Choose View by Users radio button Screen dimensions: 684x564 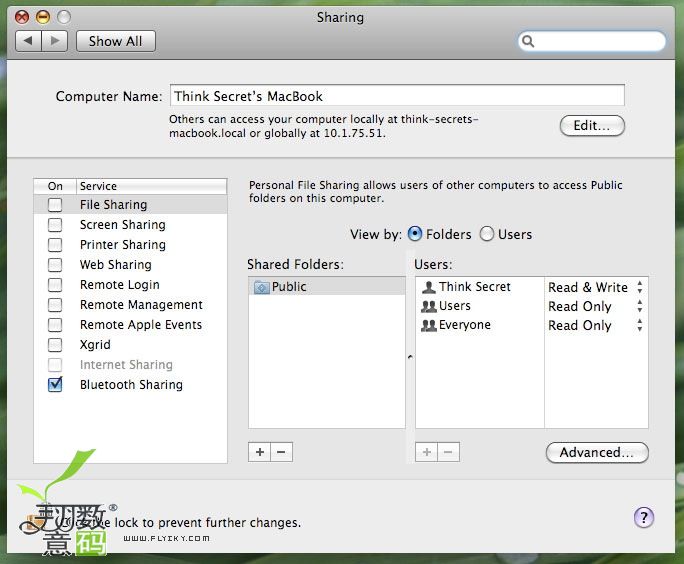click(487, 234)
